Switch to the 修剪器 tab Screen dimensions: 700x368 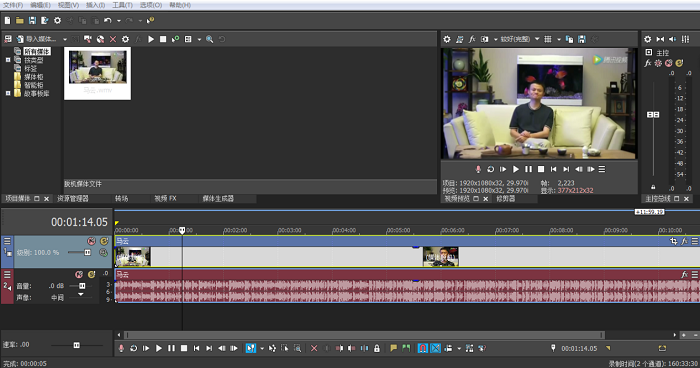pyautogui.click(x=506, y=198)
